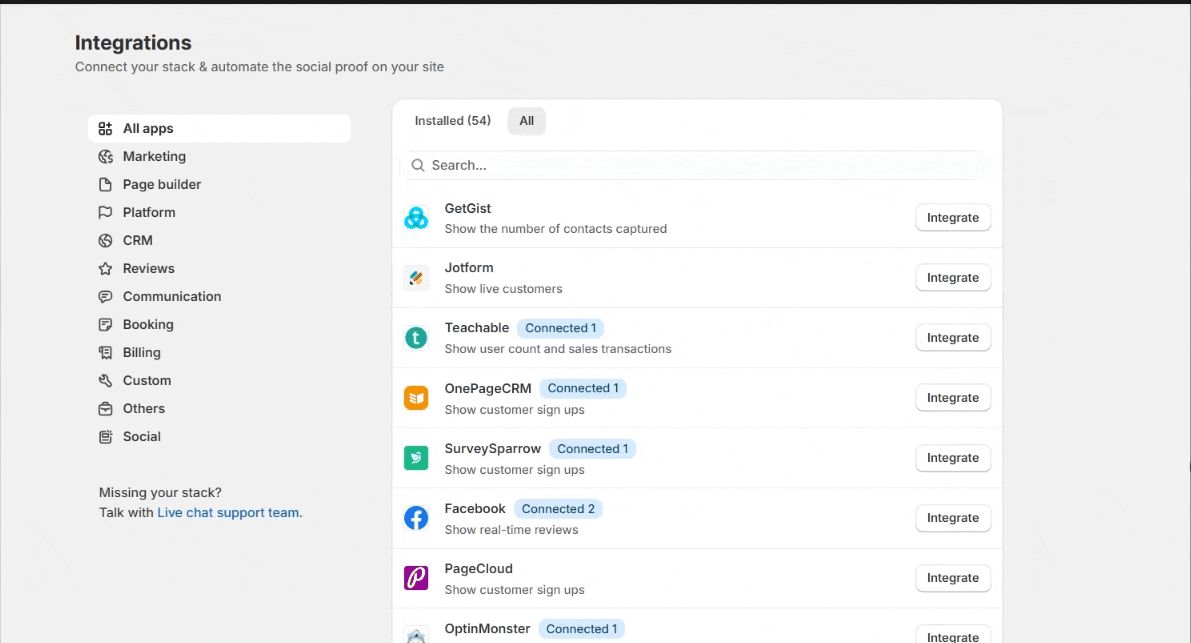
Task: Click the SurveySparrow Connected 1 badge
Action: point(592,449)
